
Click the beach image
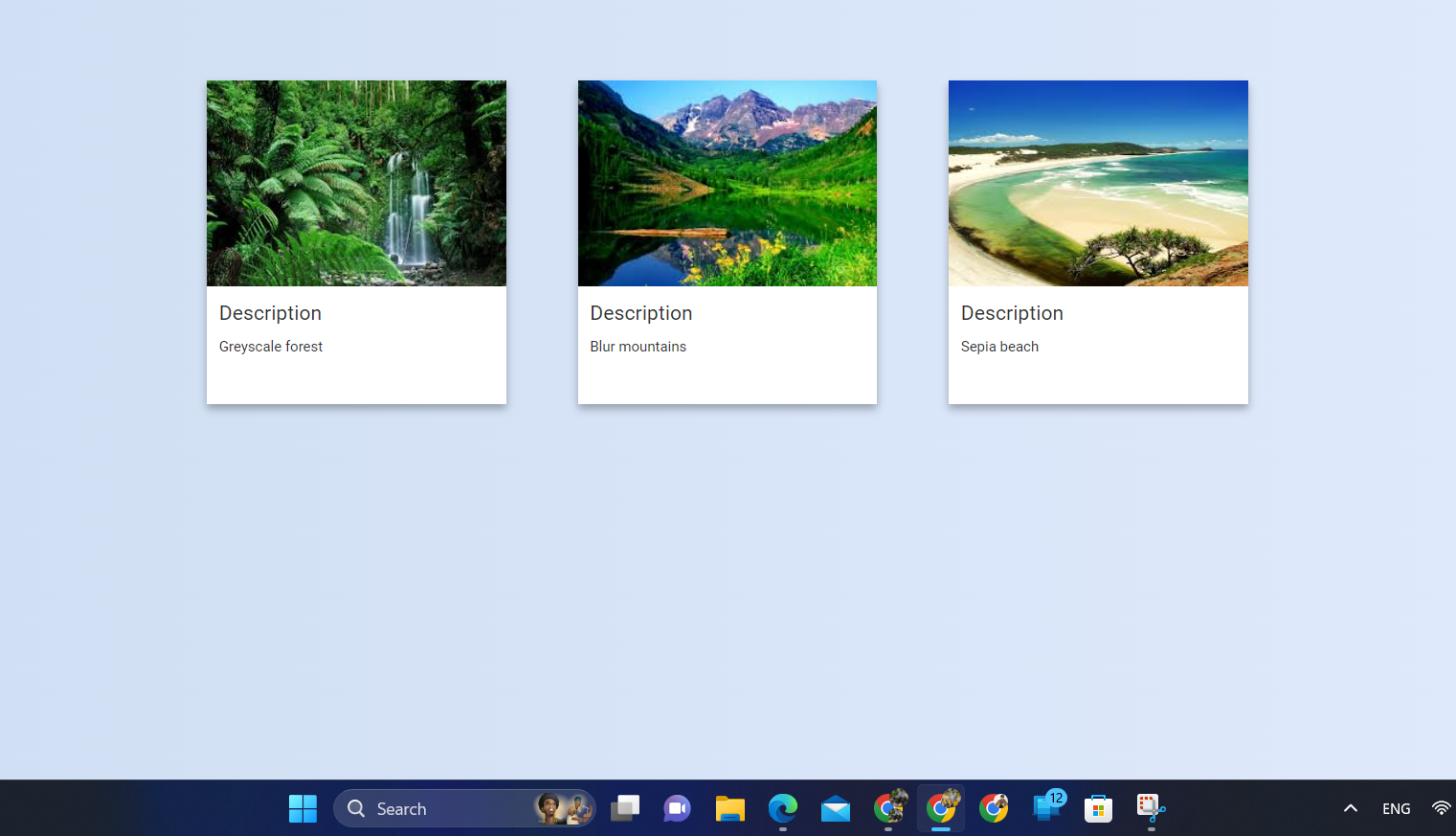click(1098, 183)
